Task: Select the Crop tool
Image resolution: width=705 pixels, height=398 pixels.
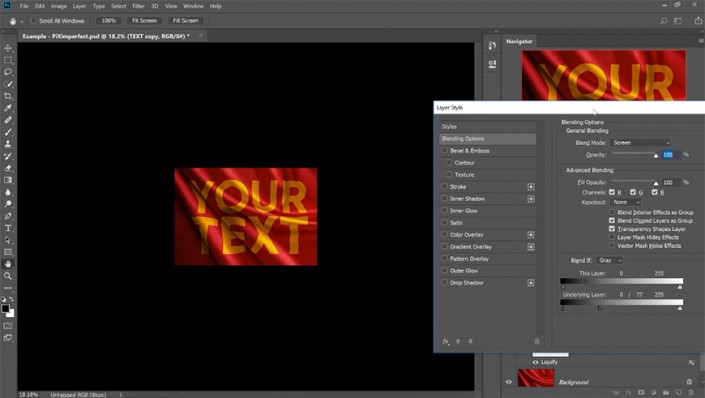Action: click(x=8, y=96)
